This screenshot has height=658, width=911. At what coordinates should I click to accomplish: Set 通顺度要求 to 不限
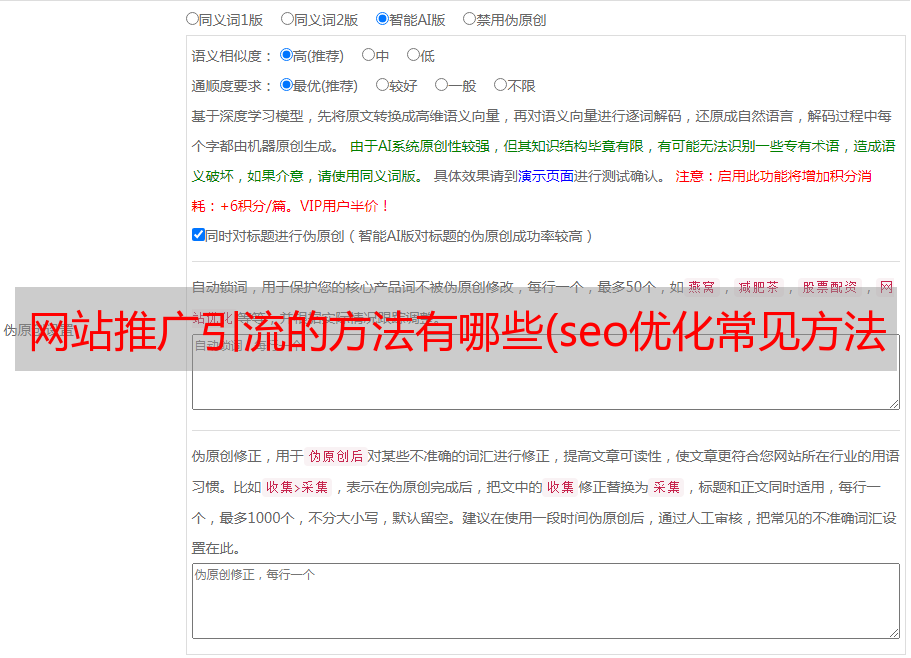coord(500,85)
